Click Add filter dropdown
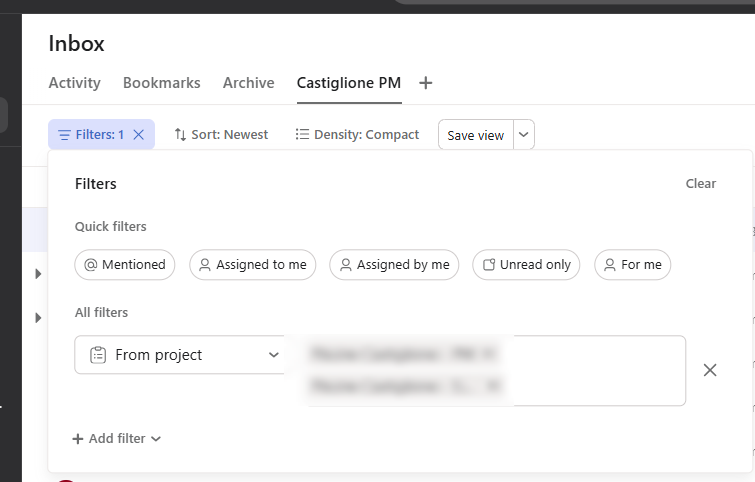755x482 pixels. click(x=117, y=439)
